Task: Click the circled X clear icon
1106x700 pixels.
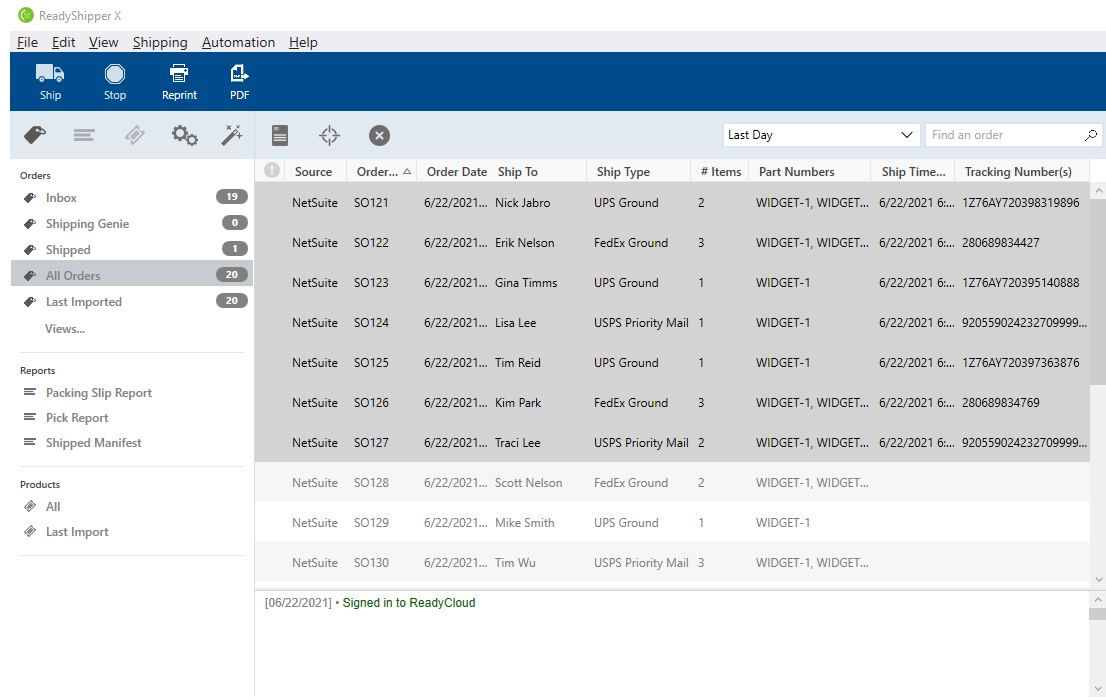Action: [379, 135]
